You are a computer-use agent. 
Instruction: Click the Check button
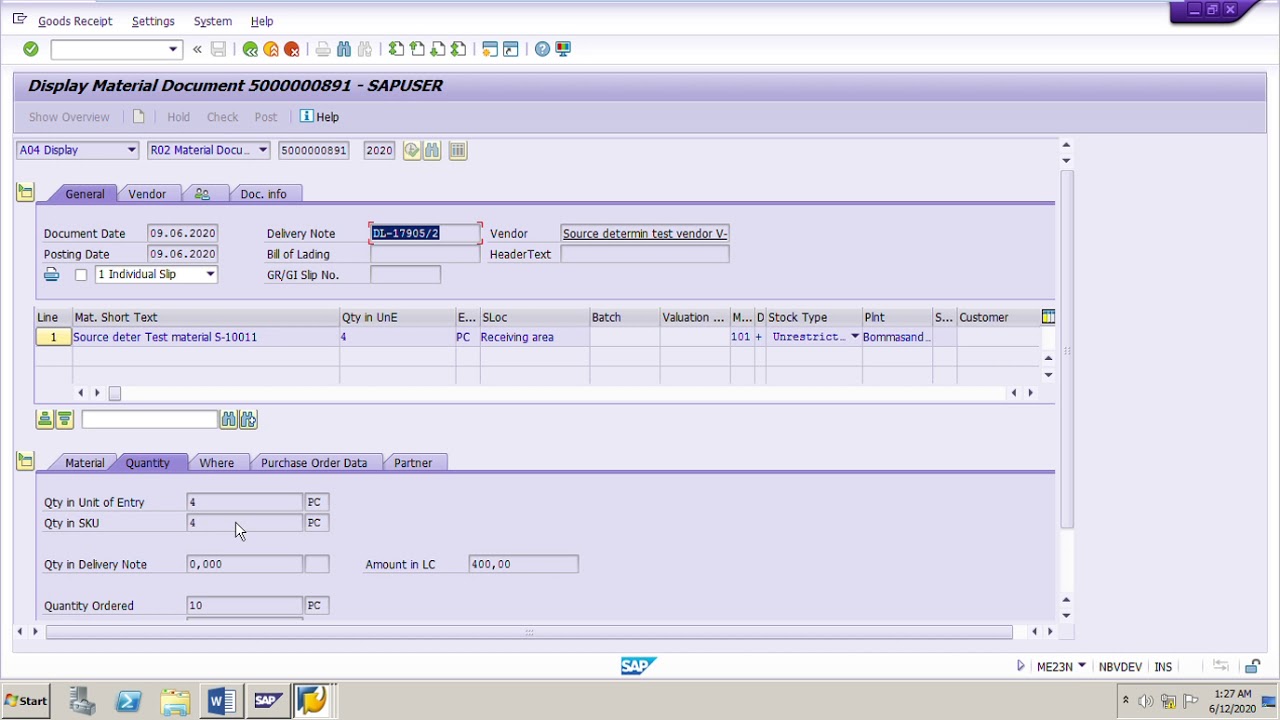coord(222,117)
